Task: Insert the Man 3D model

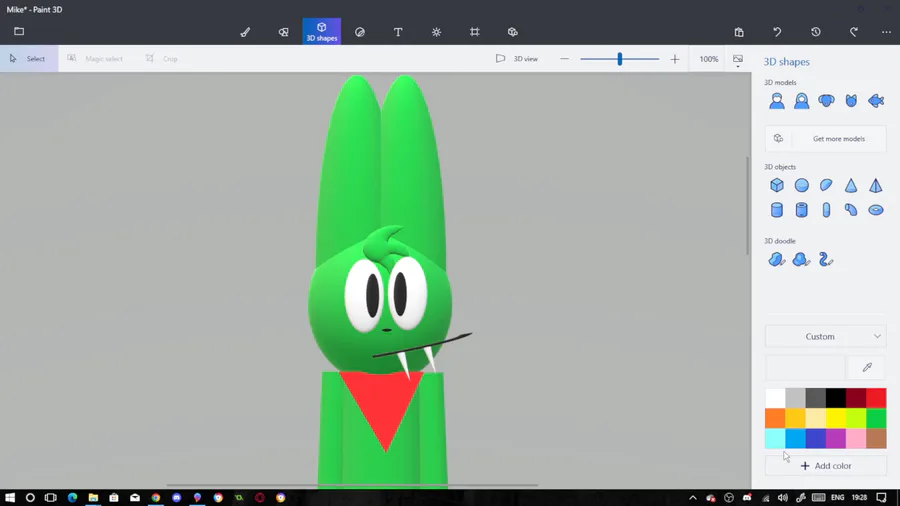Action: tap(777, 101)
